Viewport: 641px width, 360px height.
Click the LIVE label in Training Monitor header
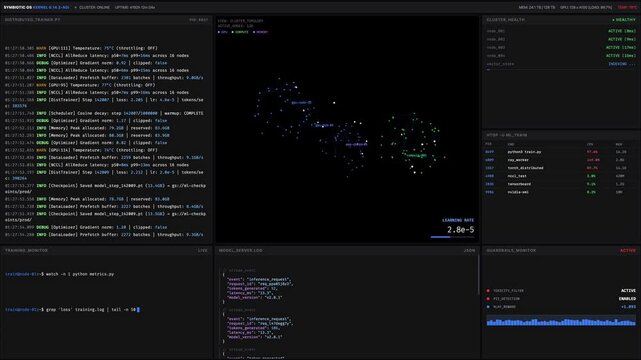(203, 250)
